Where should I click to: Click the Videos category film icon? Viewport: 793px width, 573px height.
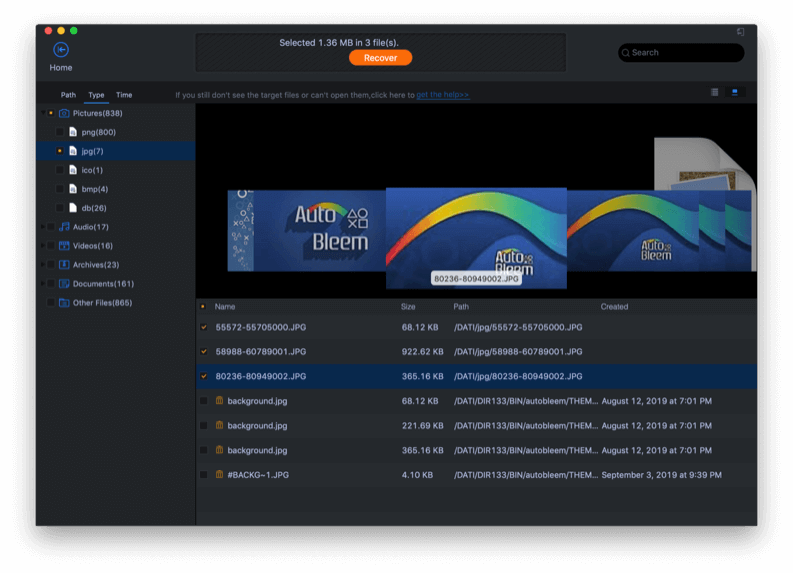(64, 246)
